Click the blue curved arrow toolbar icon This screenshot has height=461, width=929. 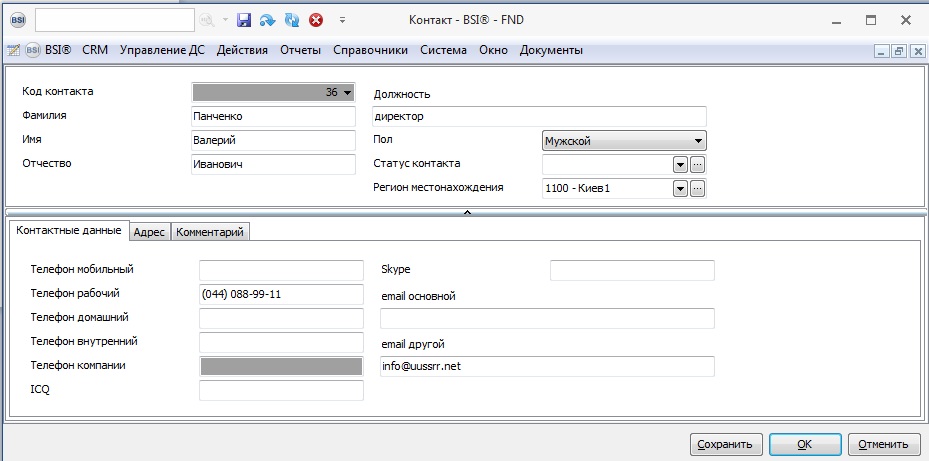[x=267, y=19]
